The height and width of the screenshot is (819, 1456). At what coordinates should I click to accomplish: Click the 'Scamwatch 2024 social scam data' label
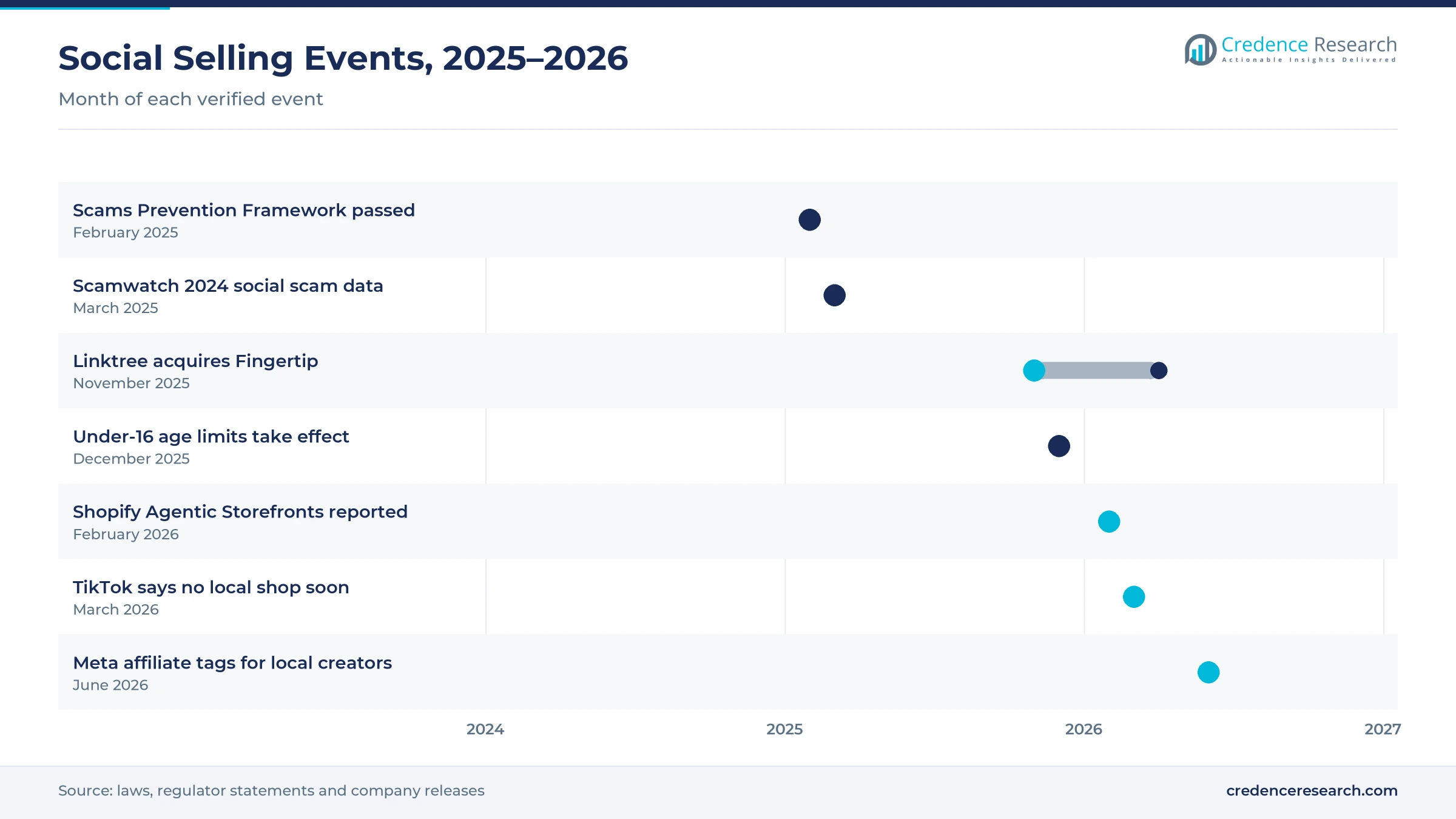[x=228, y=286]
